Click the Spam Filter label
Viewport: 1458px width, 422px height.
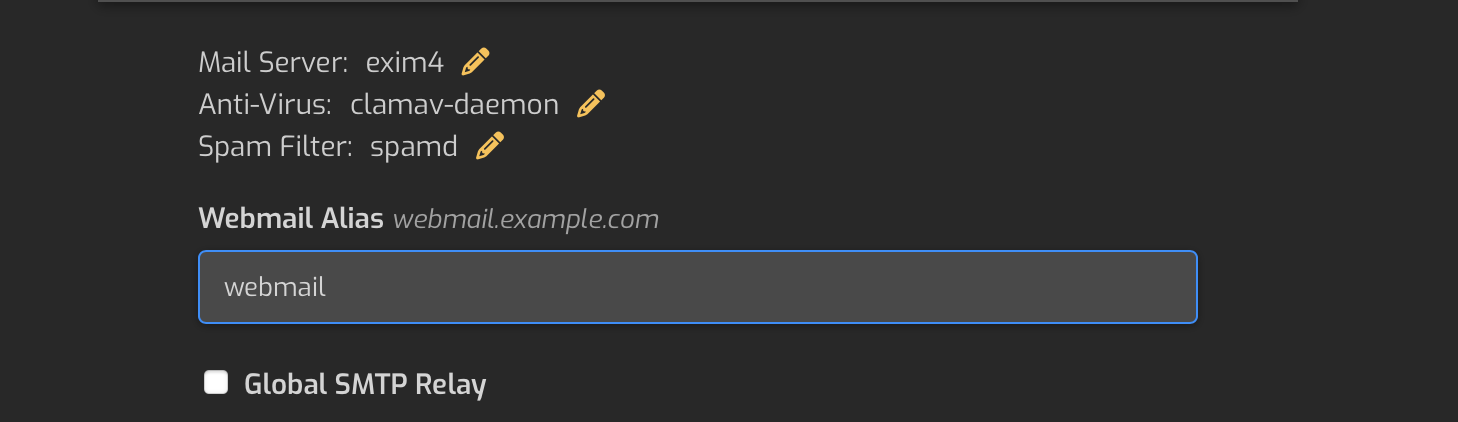point(276,146)
